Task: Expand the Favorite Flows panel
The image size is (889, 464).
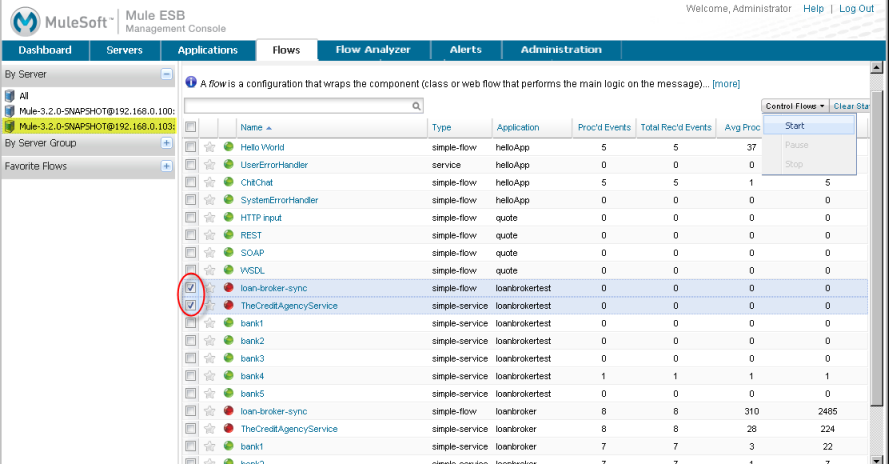Action: tap(166, 166)
